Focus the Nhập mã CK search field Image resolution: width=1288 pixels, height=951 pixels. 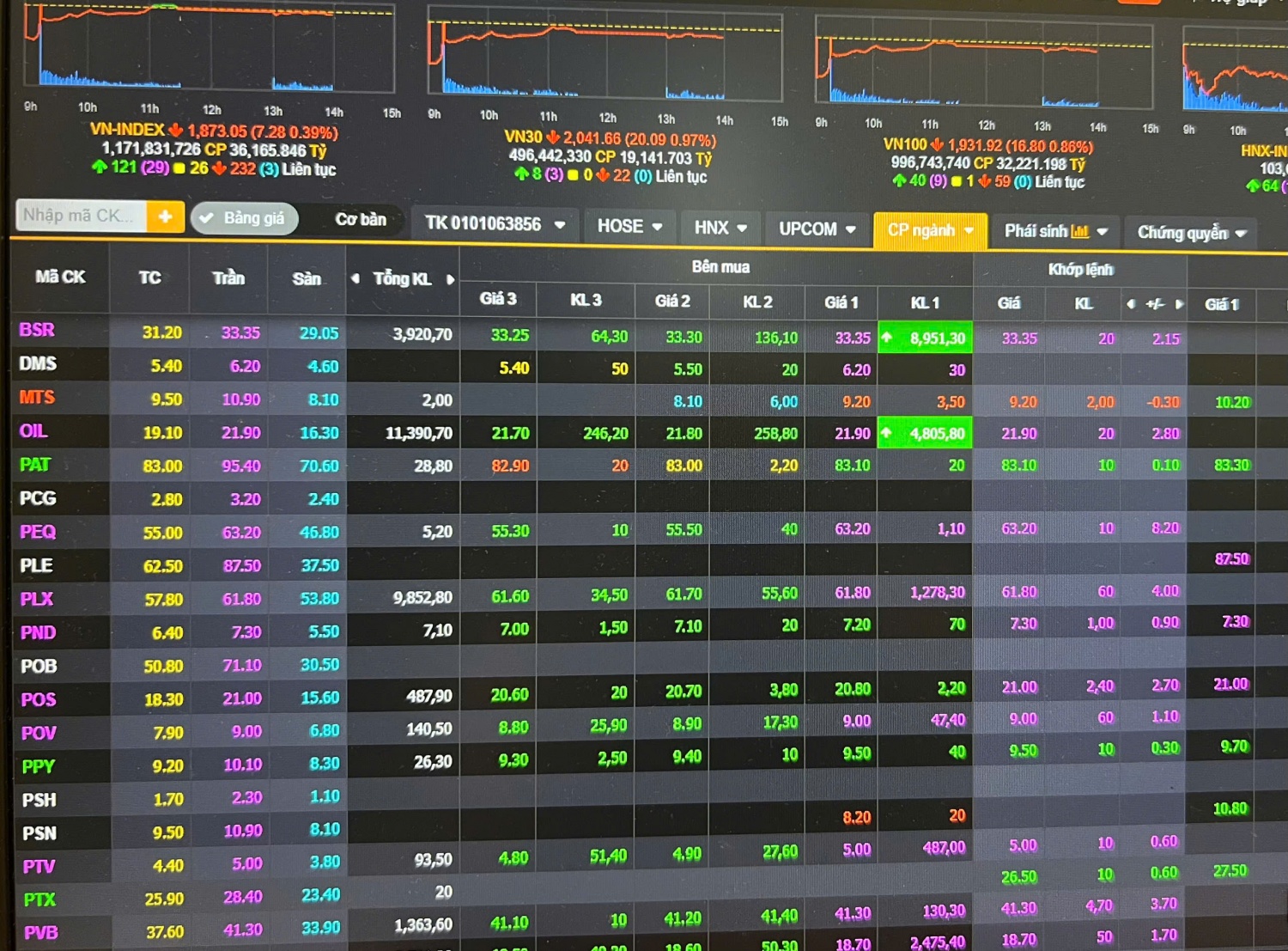click(x=80, y=216)
